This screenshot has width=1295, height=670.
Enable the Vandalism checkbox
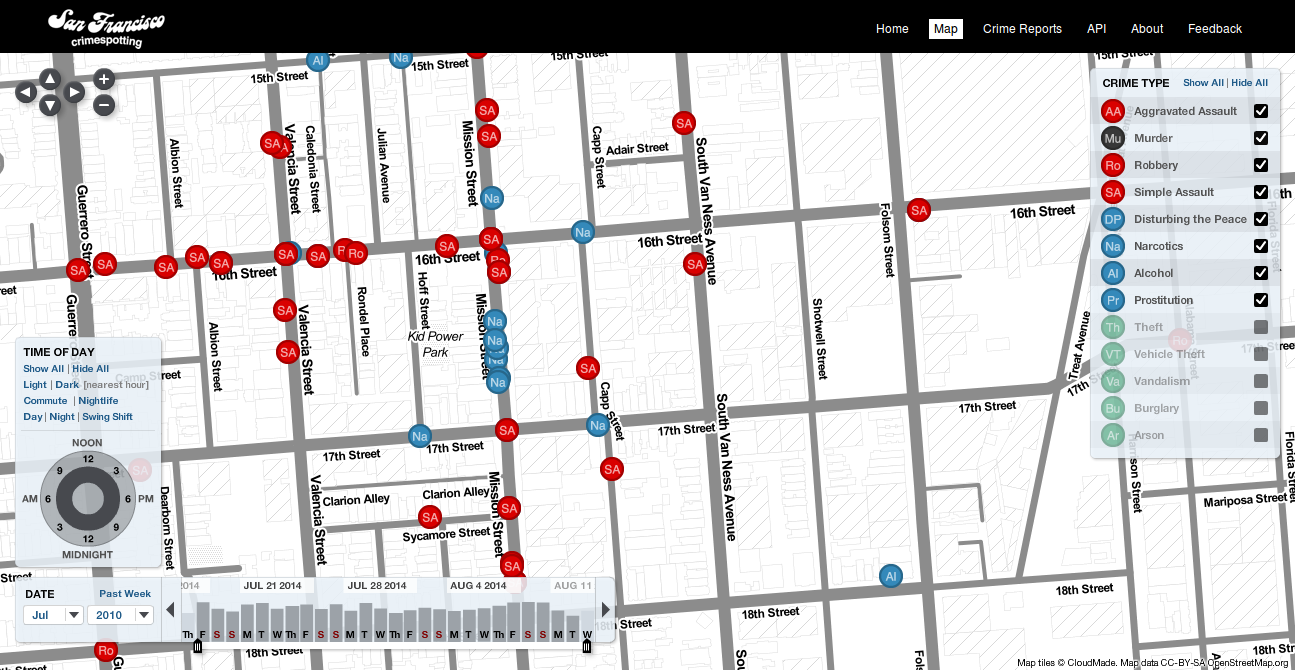tap(1261, 381)
